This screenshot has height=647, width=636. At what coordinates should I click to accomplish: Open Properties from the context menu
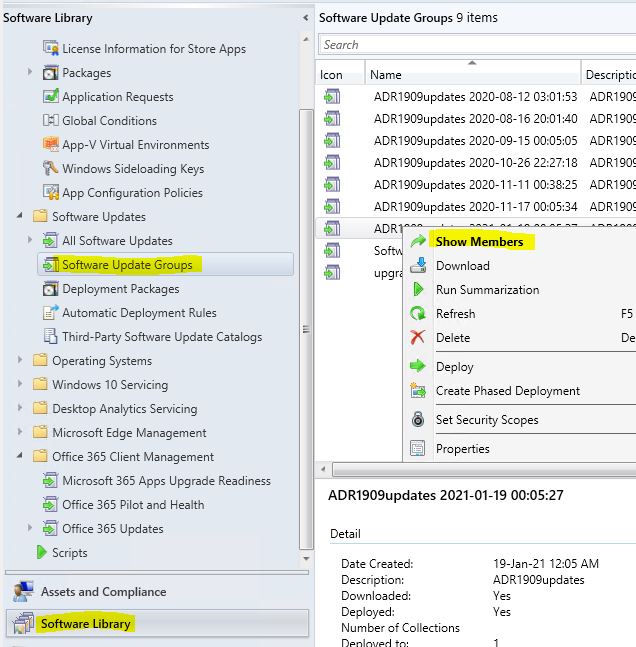(463, 449)
